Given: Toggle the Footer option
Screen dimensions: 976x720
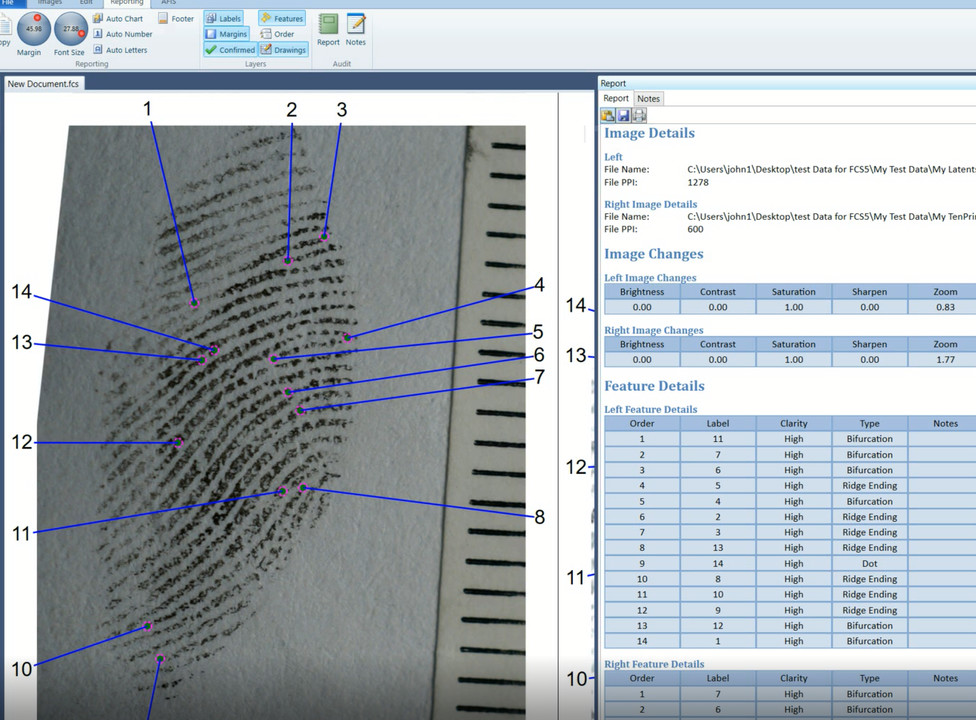Looking at the screenshot, I should point(176,19).
